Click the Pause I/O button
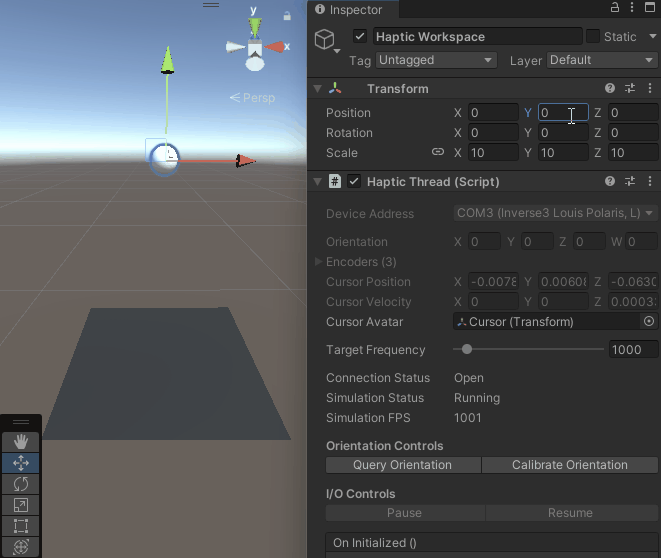The width and height of the screenshot is (661, 558). [405, 513]
